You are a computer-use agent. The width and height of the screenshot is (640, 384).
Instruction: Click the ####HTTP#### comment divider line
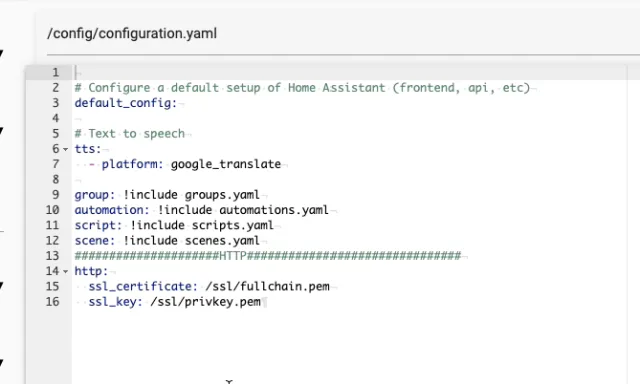pyautogui.click(x=268, y=256)
